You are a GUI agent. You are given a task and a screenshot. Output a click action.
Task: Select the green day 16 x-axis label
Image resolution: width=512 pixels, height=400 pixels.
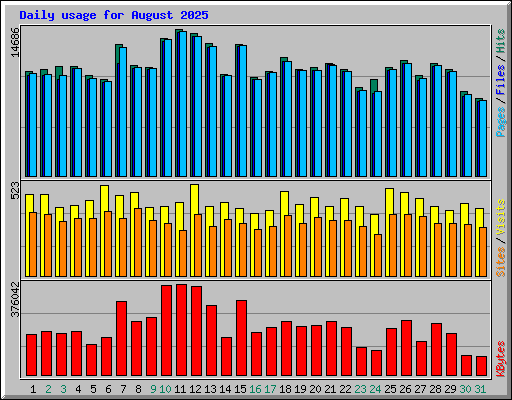coord(255,389)
